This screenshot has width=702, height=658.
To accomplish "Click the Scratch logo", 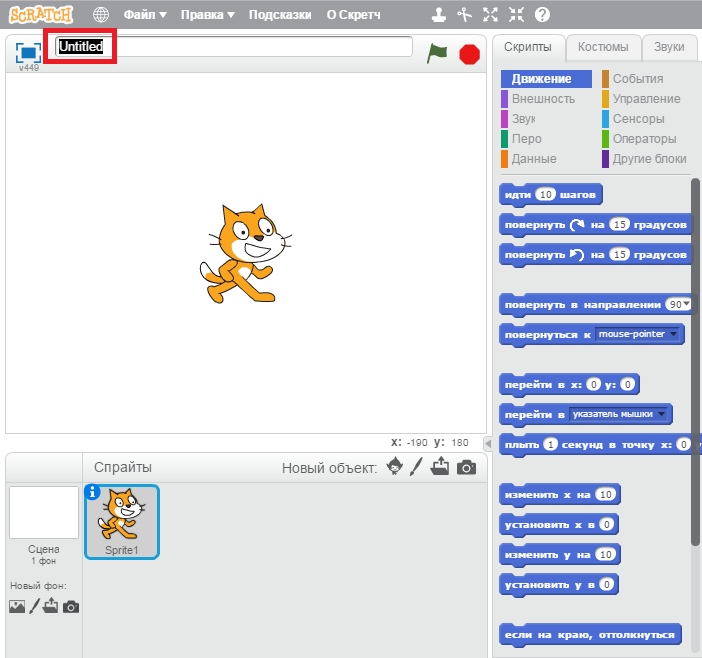I will click(41, 15).
